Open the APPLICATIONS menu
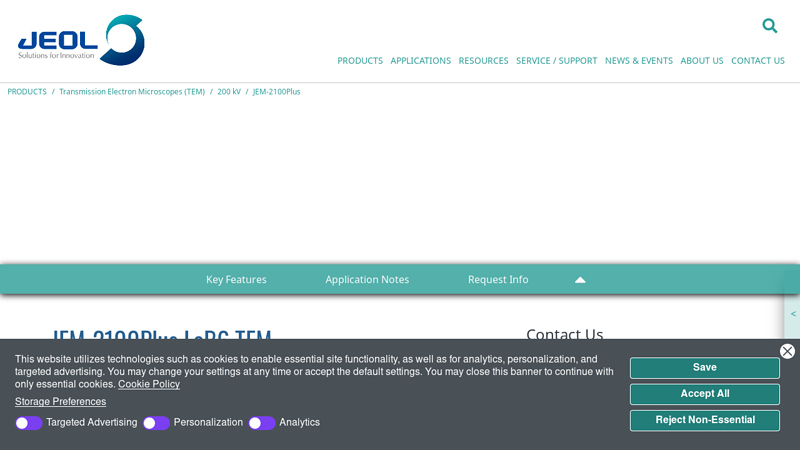Screen dimensions: 800x450 click(x=420, y=61)
